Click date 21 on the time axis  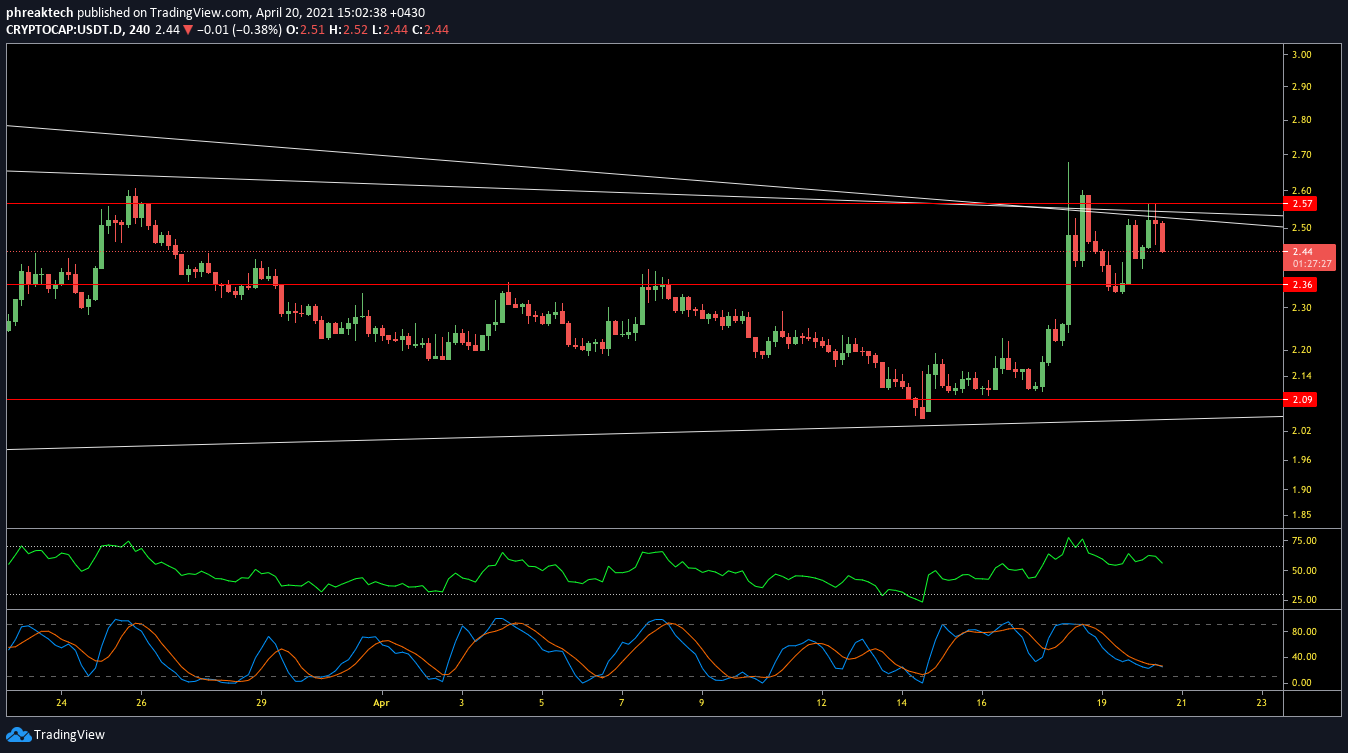(1182, 703)
